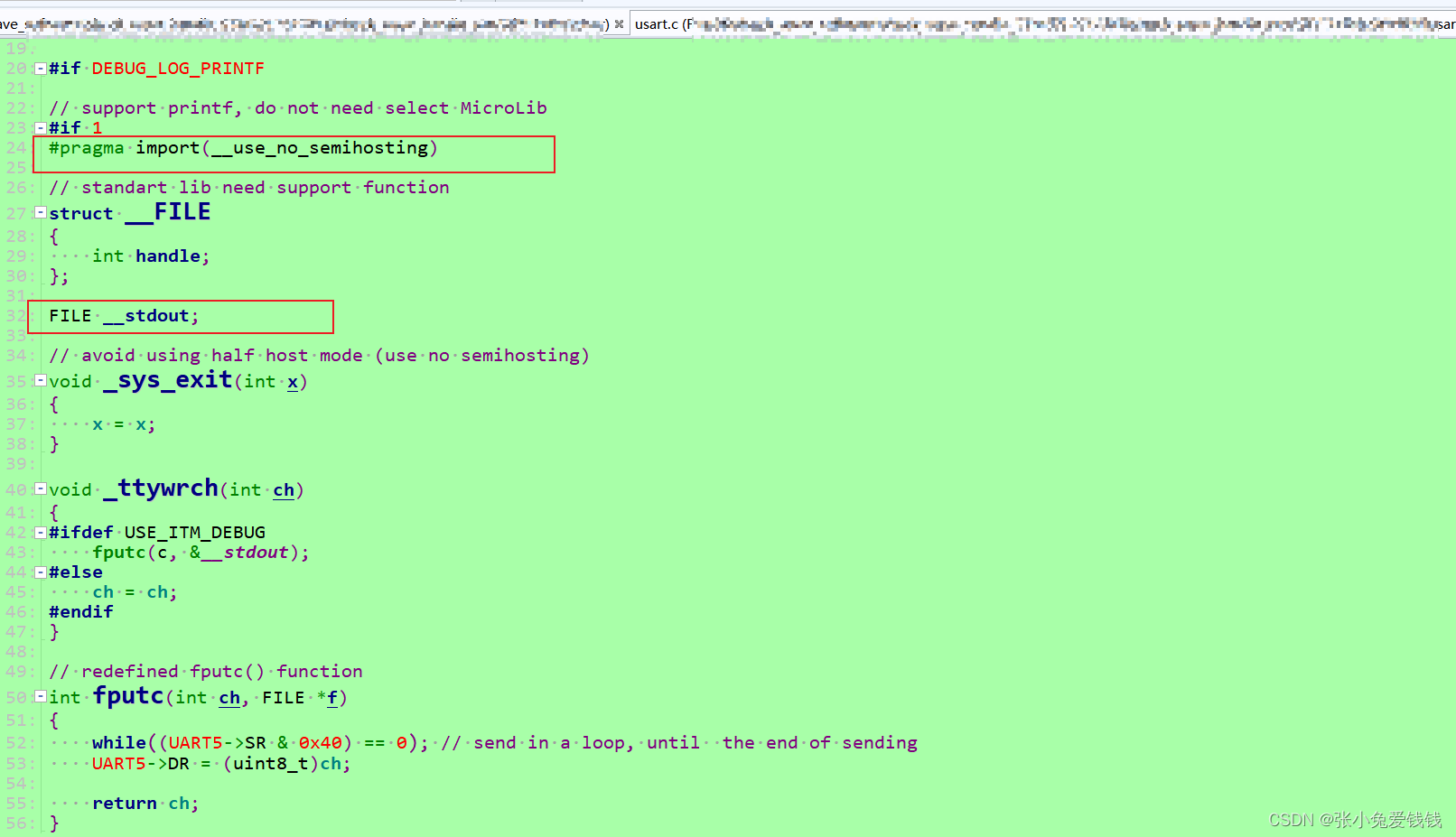Close the first blurred editor tab
Image resolution: width=1456 pixels, height=837 pixels.
619,24
